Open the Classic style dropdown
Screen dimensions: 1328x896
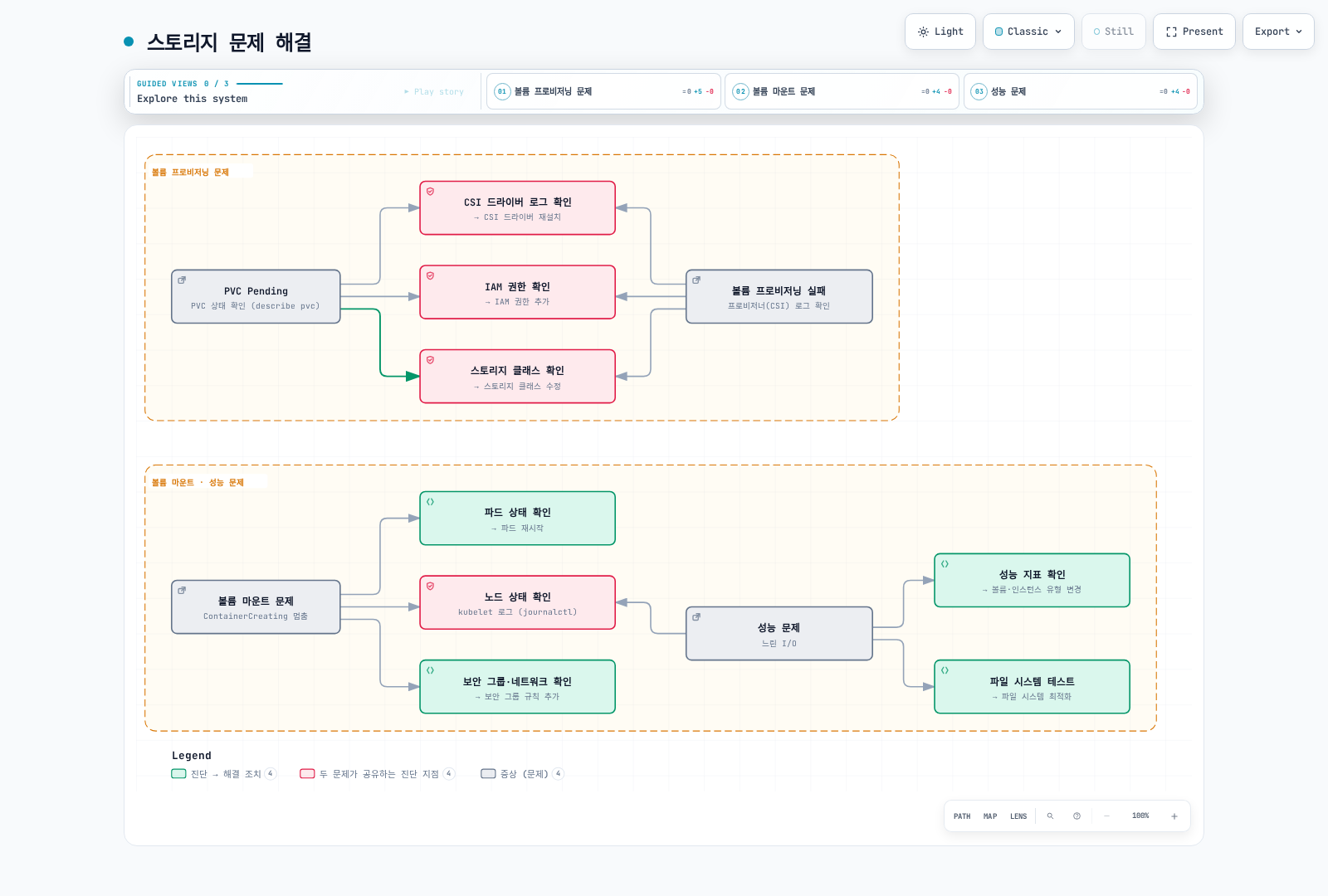1028,32
